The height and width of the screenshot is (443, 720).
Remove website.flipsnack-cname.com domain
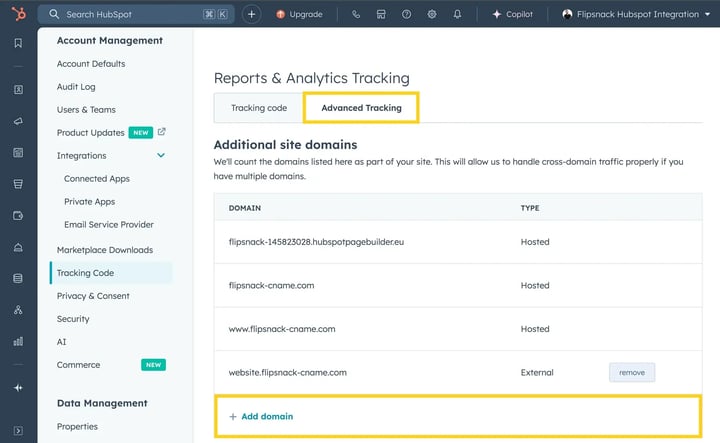click(632, 372)
